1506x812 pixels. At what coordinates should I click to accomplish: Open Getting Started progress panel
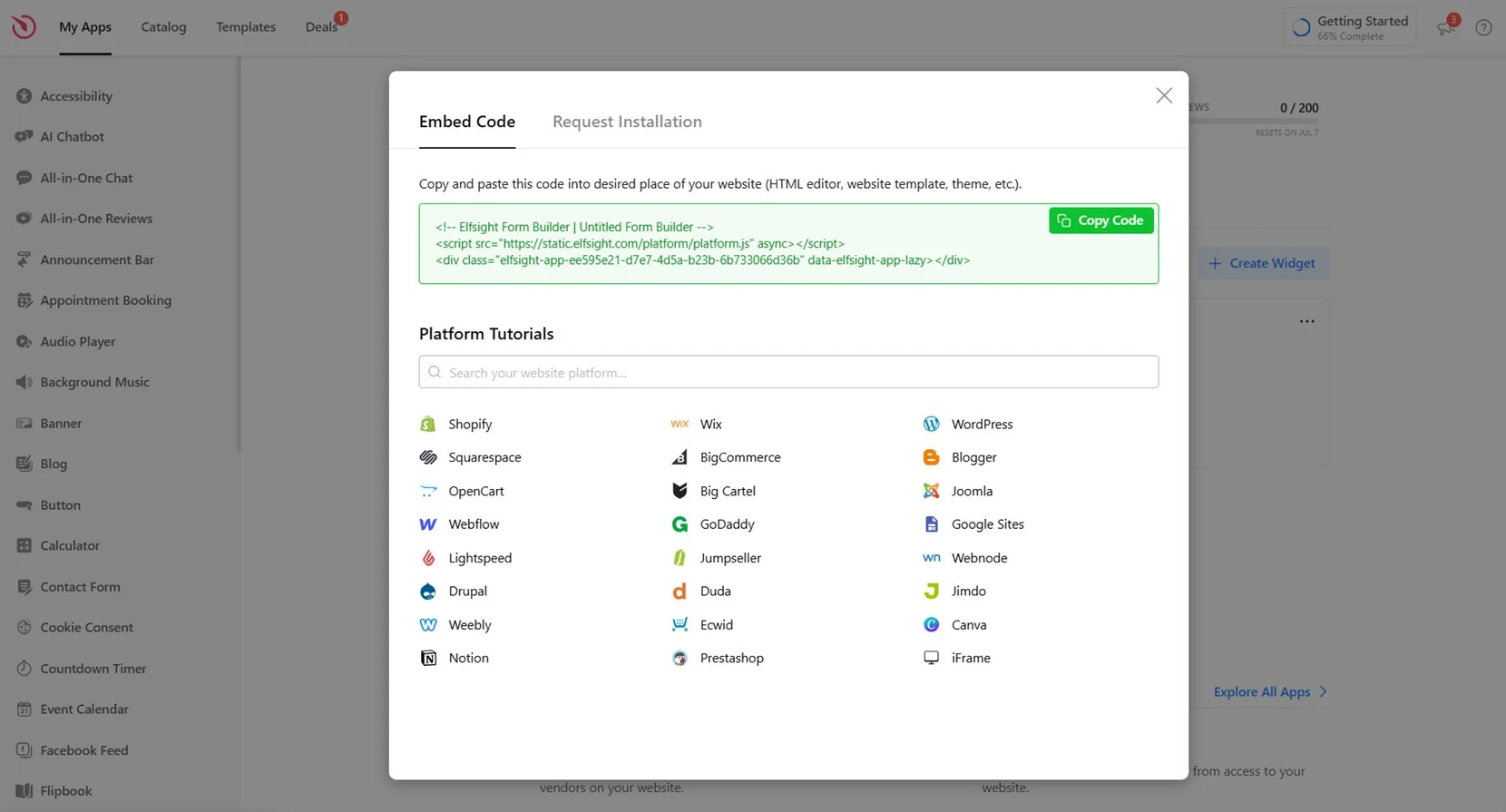[1350, 27]
